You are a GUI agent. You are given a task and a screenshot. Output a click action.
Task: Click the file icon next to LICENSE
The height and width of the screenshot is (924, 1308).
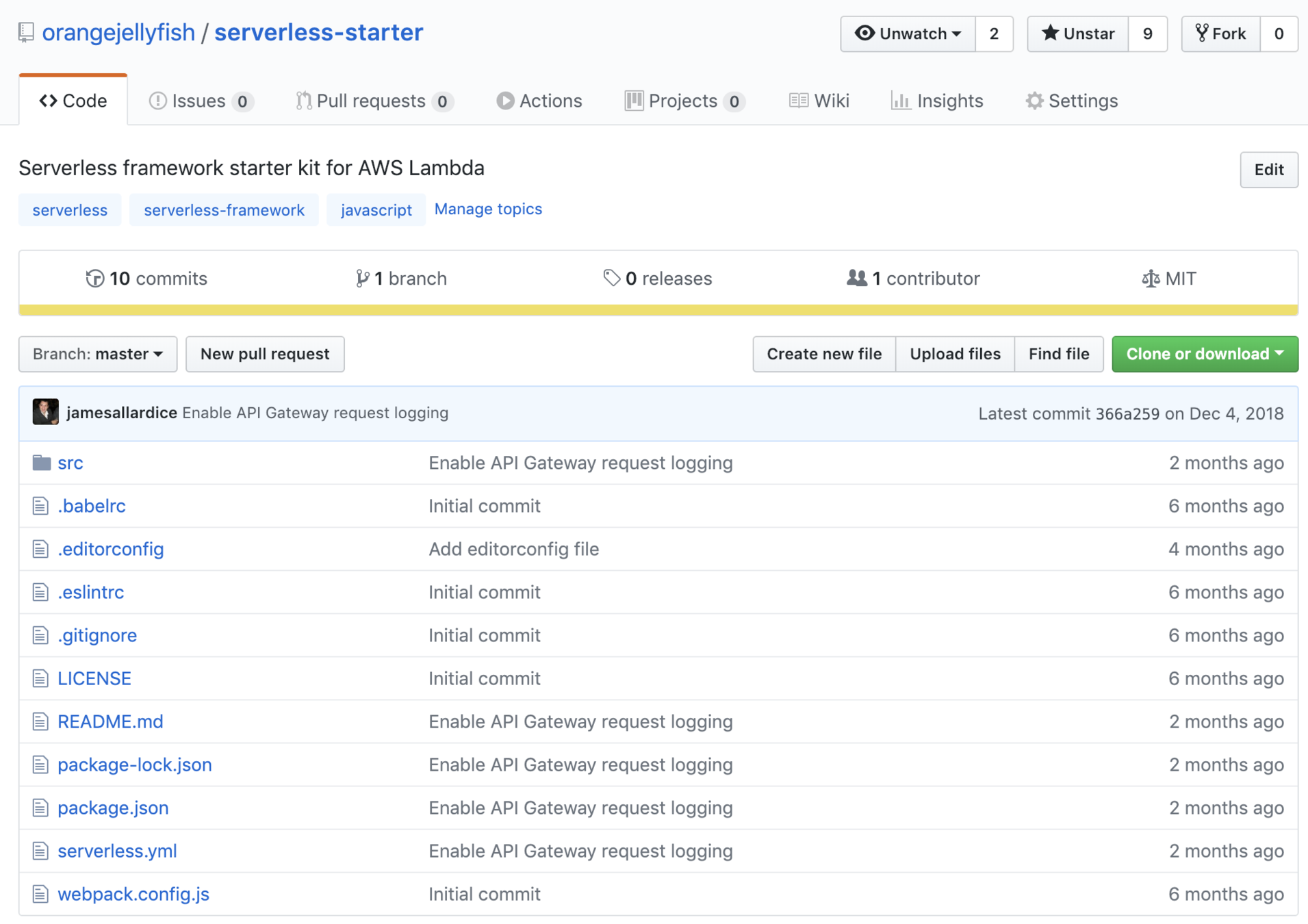[40, 679]
